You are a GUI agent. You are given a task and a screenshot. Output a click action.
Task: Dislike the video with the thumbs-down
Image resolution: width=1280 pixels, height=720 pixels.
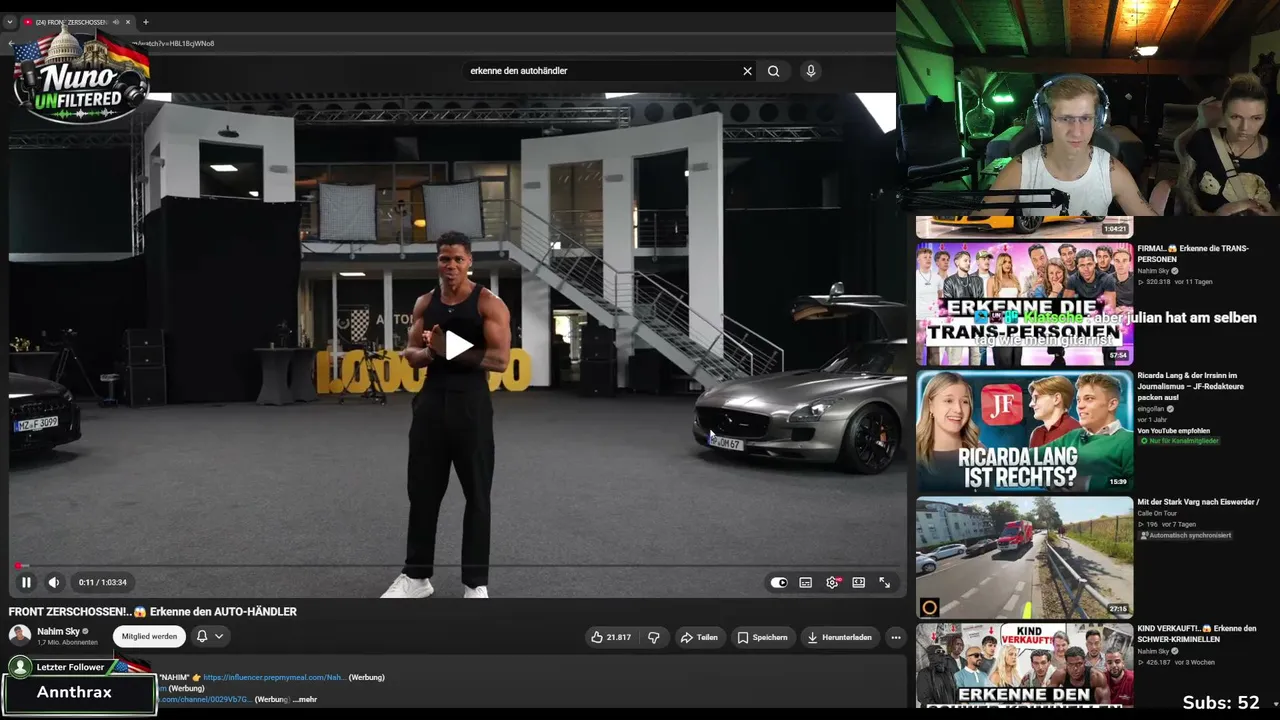click(x=654, y=637)
